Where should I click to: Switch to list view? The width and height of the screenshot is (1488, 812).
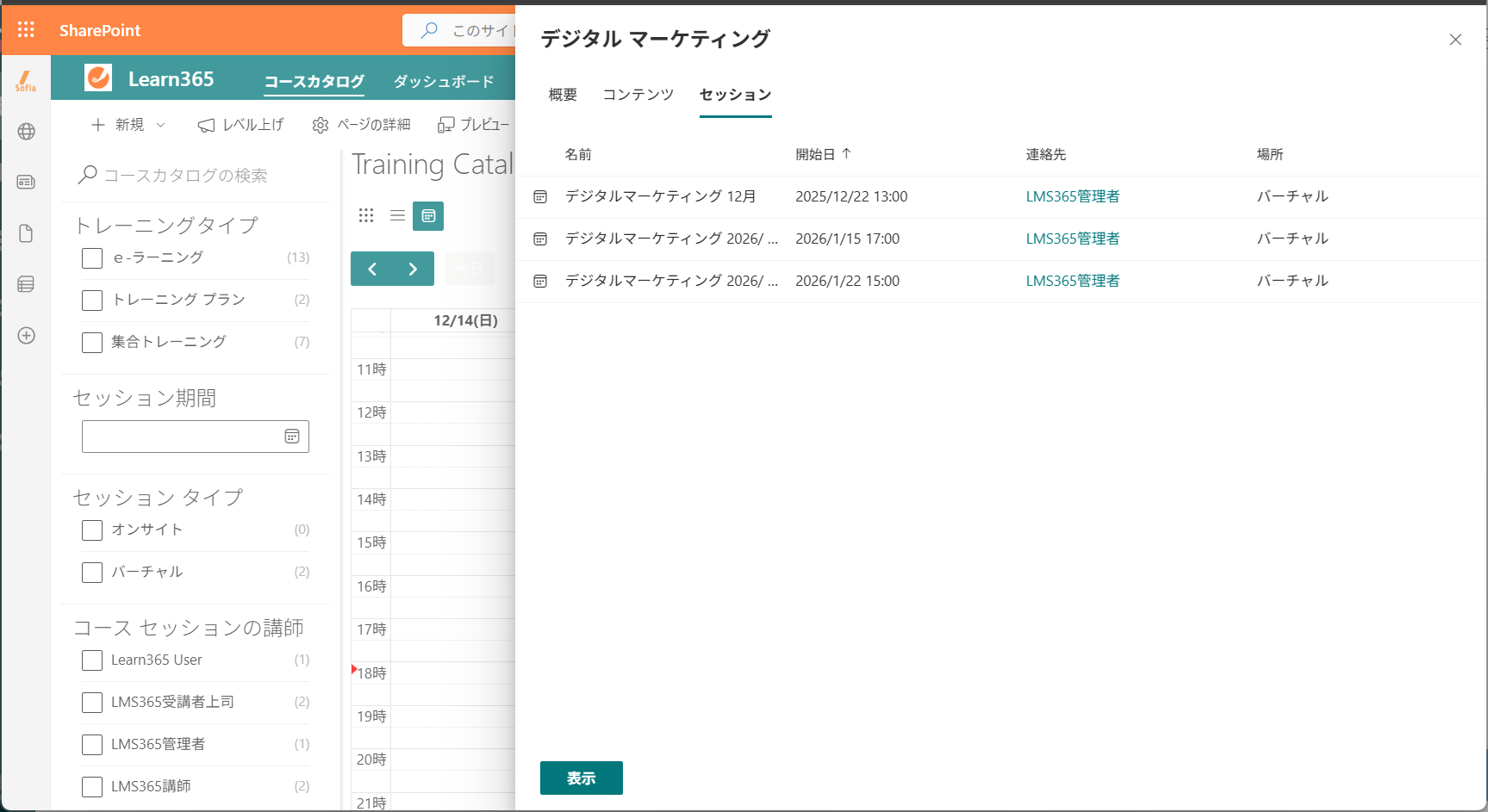coord(397,215)
